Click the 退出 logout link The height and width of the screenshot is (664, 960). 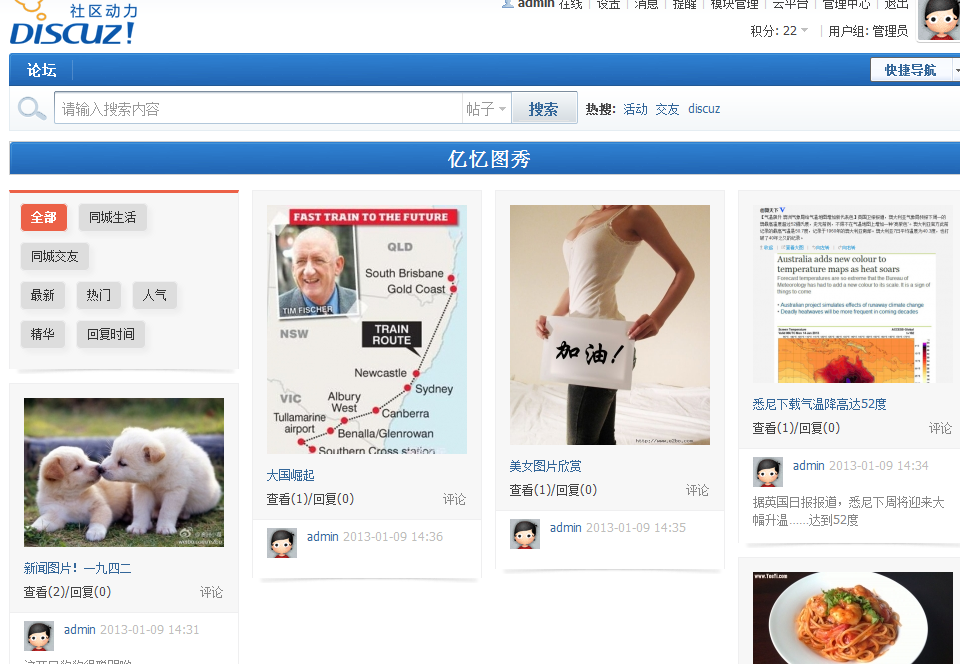click(x=896, y=4)
